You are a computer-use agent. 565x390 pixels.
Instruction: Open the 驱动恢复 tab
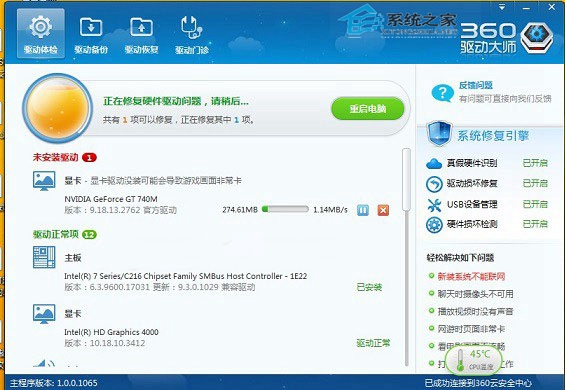pyautogui.click(x=141, y=35)
